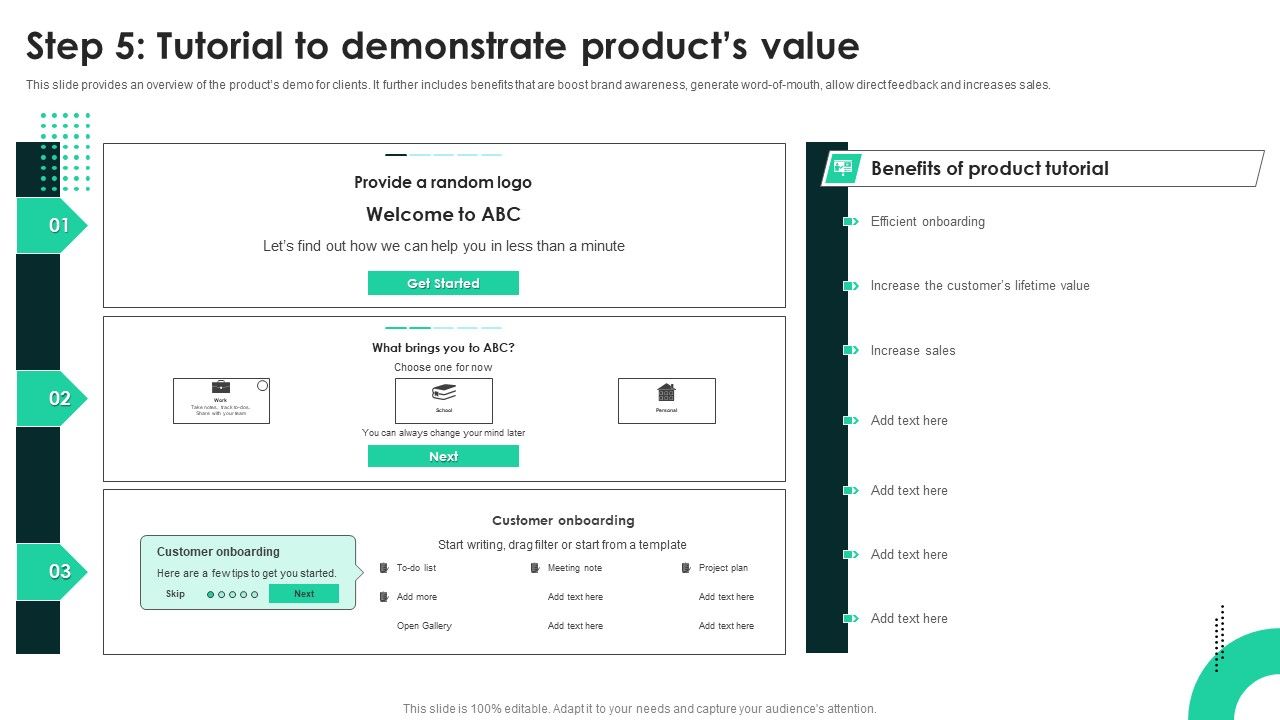The image size is (1280, 720).
Task: Click the Work briefcase icon
Action: tap(221, 387)
